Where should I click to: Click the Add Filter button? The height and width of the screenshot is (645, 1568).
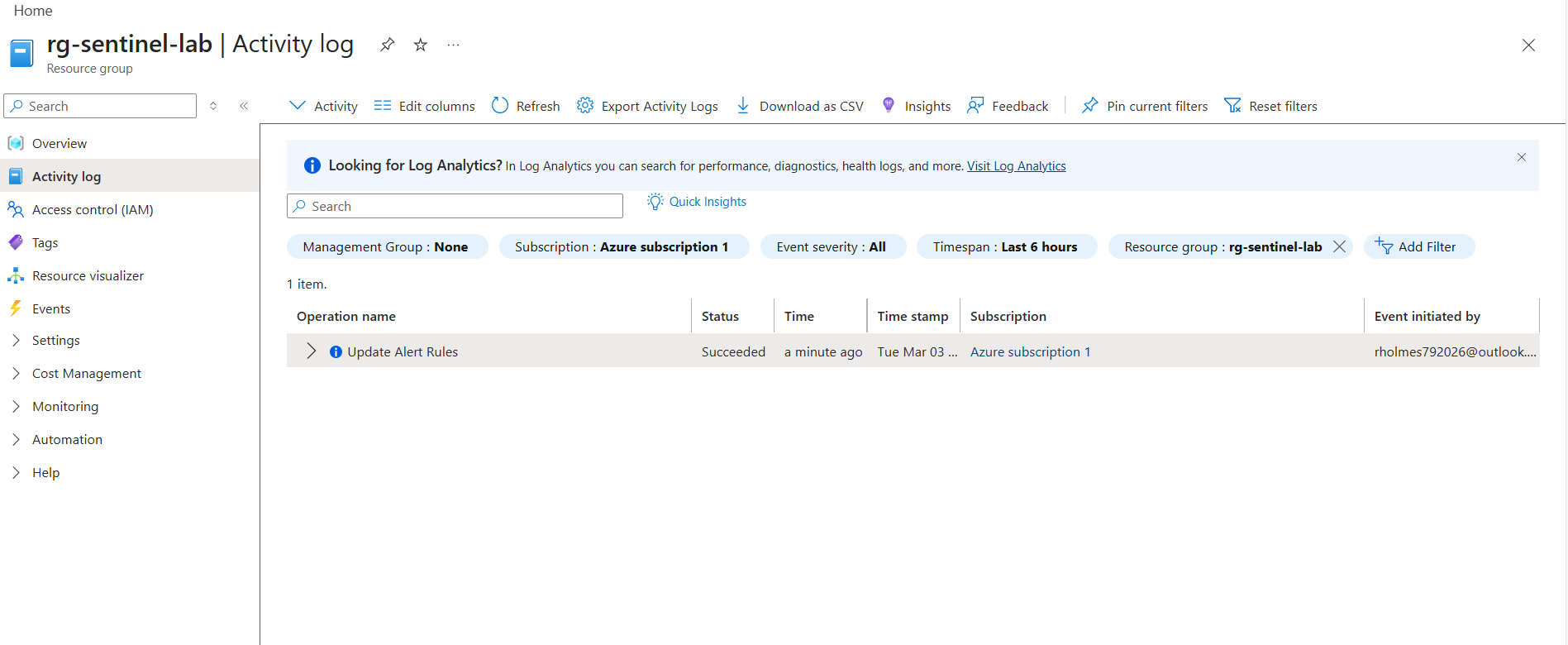point(1418,246)
